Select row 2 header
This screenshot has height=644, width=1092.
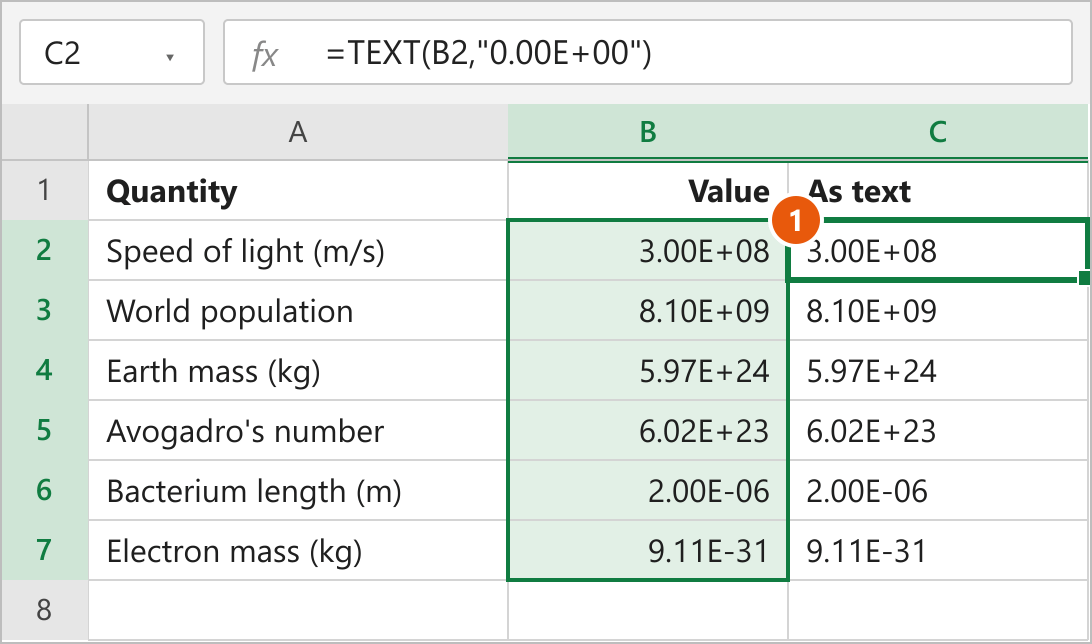click(x=45, y=251)
